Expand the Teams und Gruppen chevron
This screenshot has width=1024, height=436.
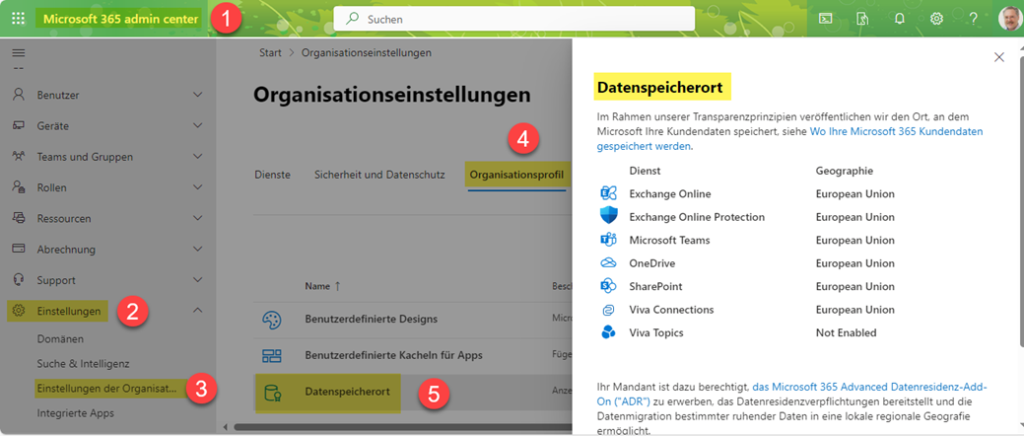(x=198, y=157)
